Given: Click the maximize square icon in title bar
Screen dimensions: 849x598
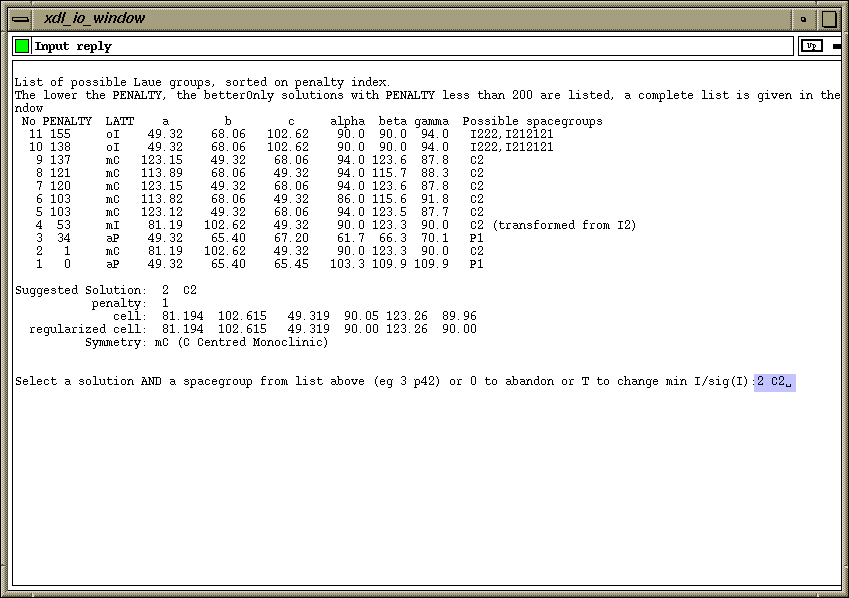Looking at the screenshot, I should [x=829, y=19].
